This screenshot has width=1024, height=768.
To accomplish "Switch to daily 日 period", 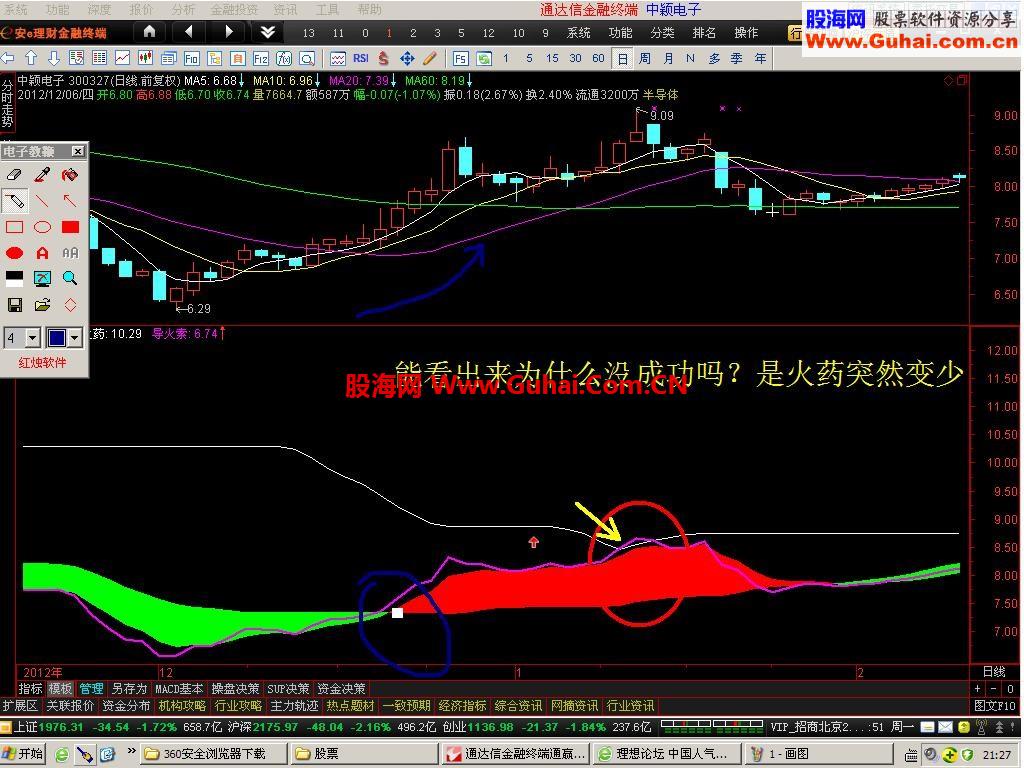I will point(623,59).
